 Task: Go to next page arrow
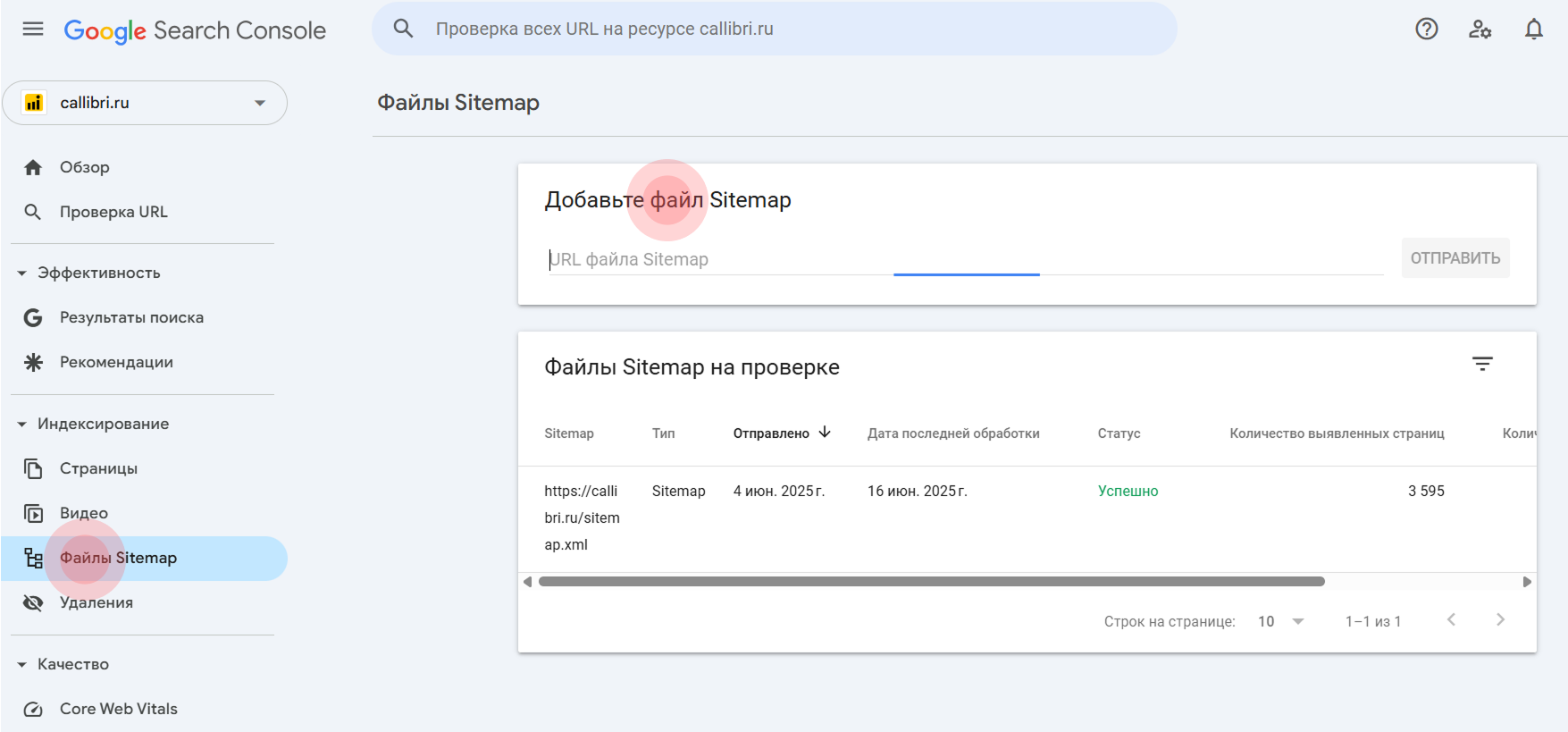click(x=1500, y=620)
